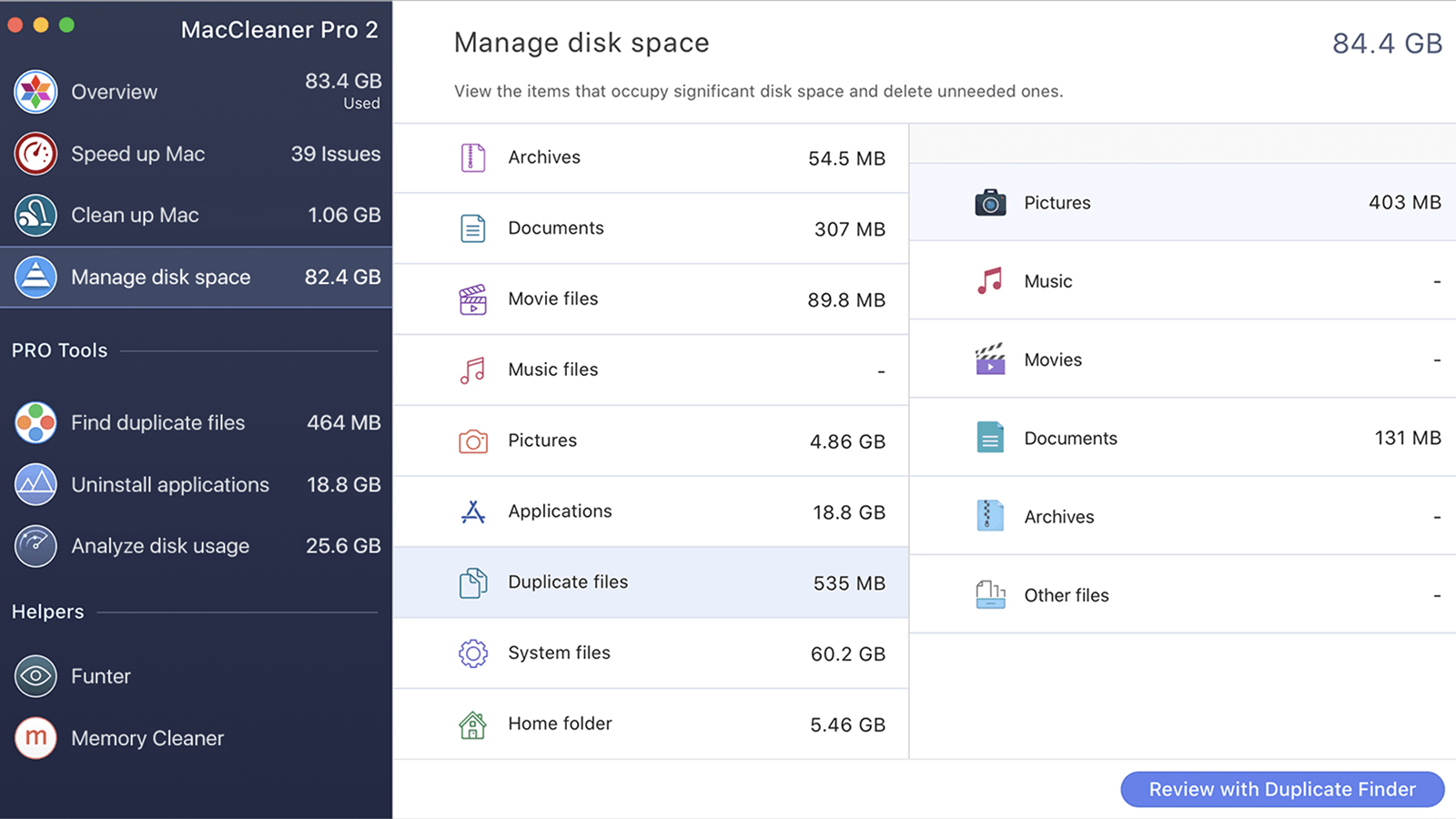Viewport: 1456px width, 819px height.
Task: Open the Overview section
Action: click(196, 92)
